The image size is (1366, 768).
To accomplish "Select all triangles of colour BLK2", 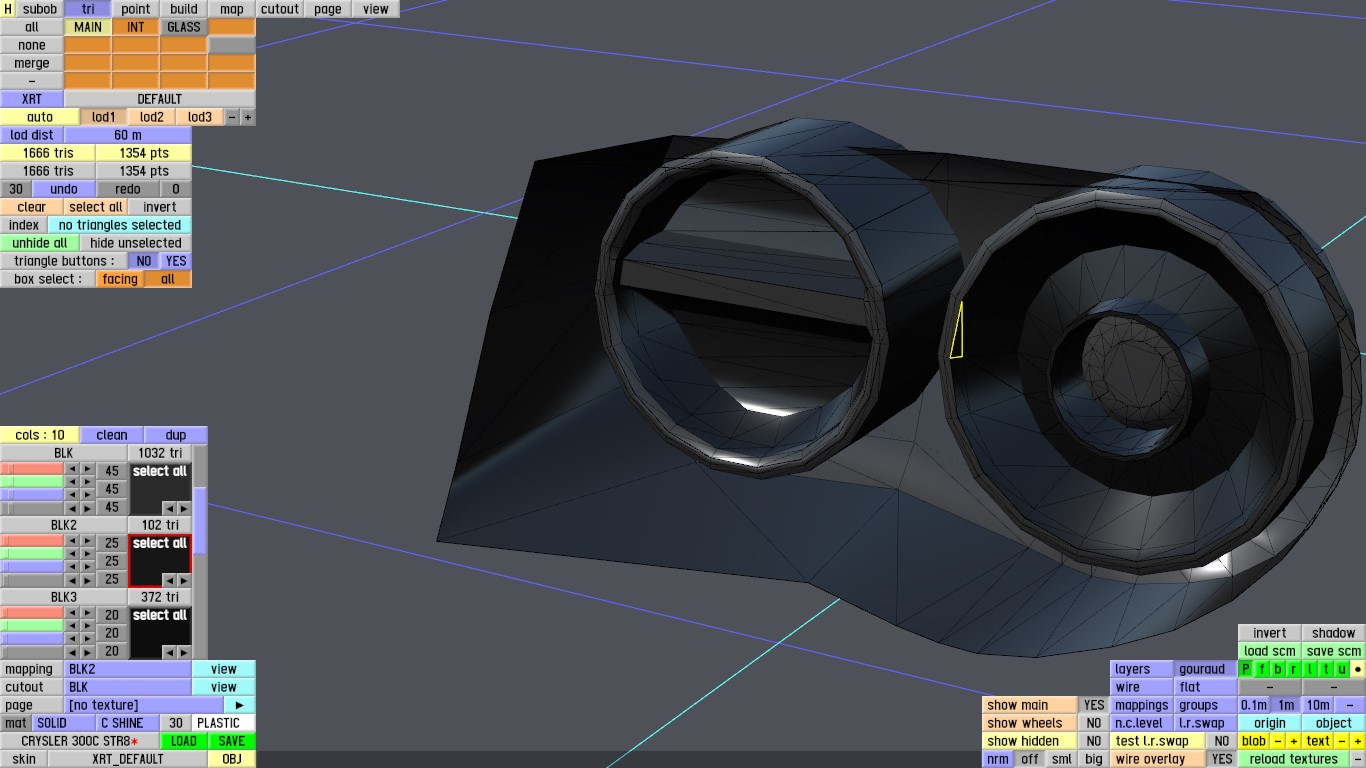I will click(160, 543).
